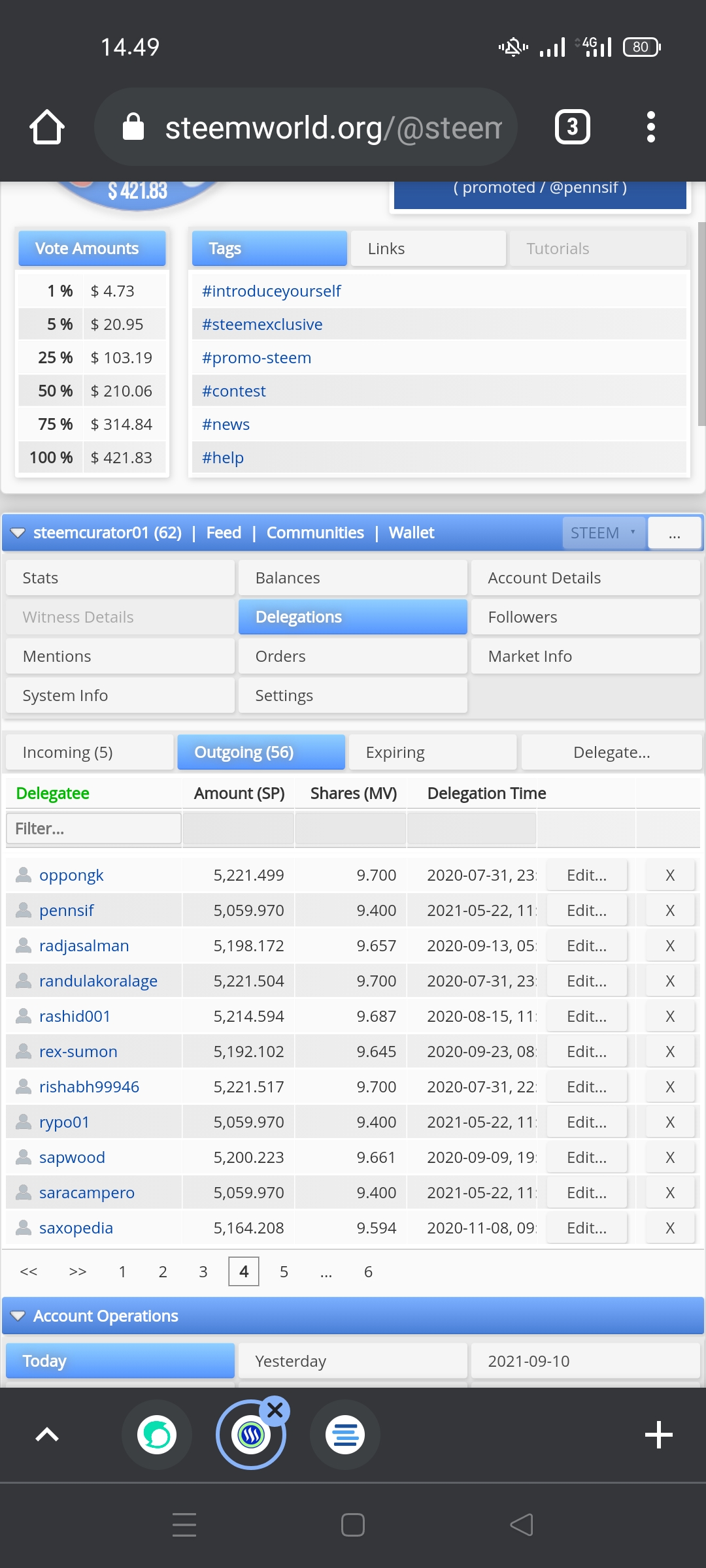
Task: Click user icon beside saracampero
Action: click(24, 1192)
